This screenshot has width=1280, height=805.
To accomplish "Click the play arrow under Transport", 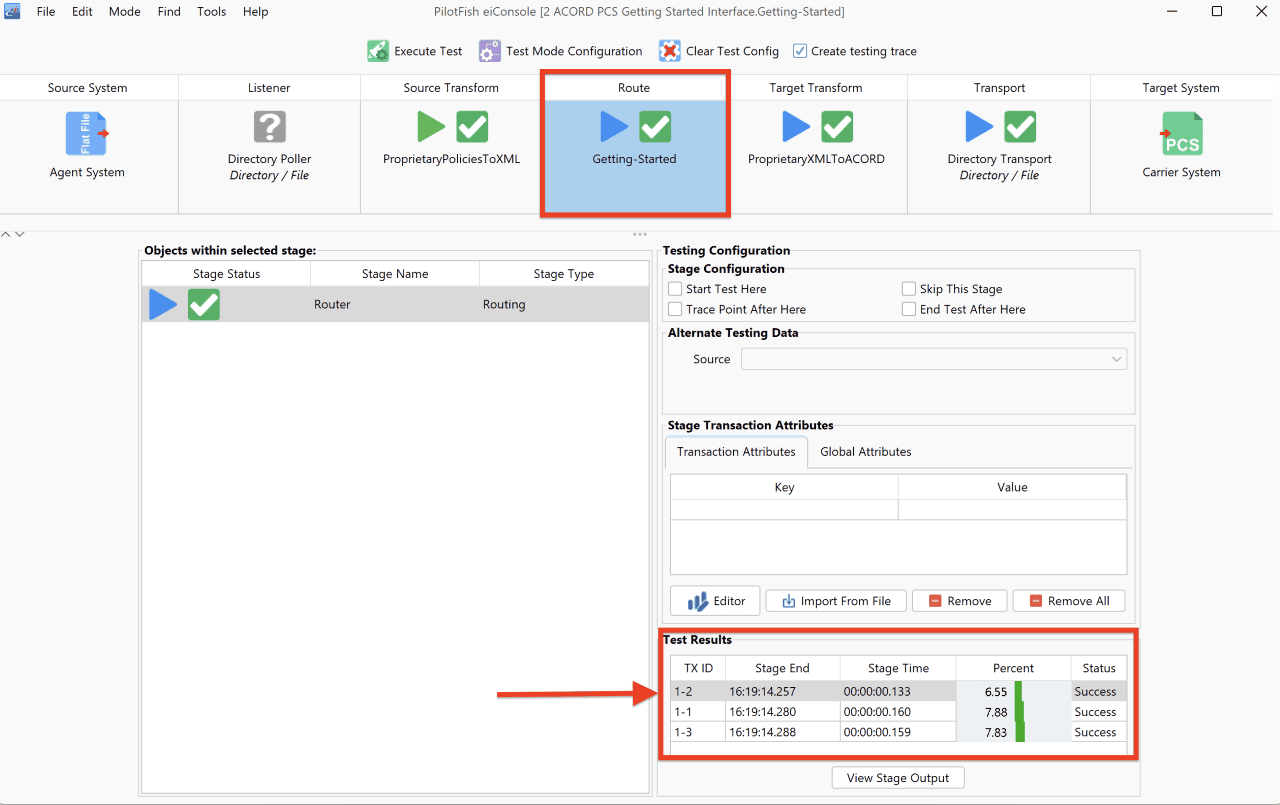I will tap(980, 127).
